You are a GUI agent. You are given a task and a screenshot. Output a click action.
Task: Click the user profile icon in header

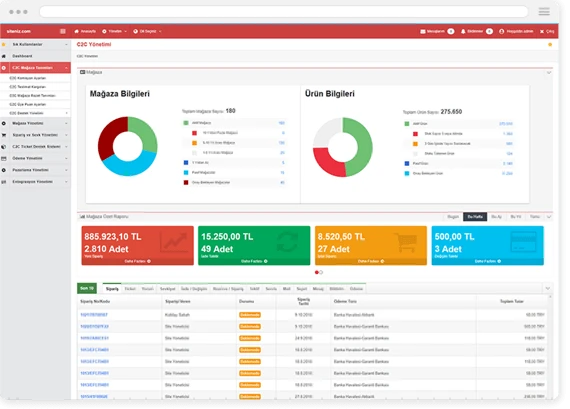tap(502, 32)
